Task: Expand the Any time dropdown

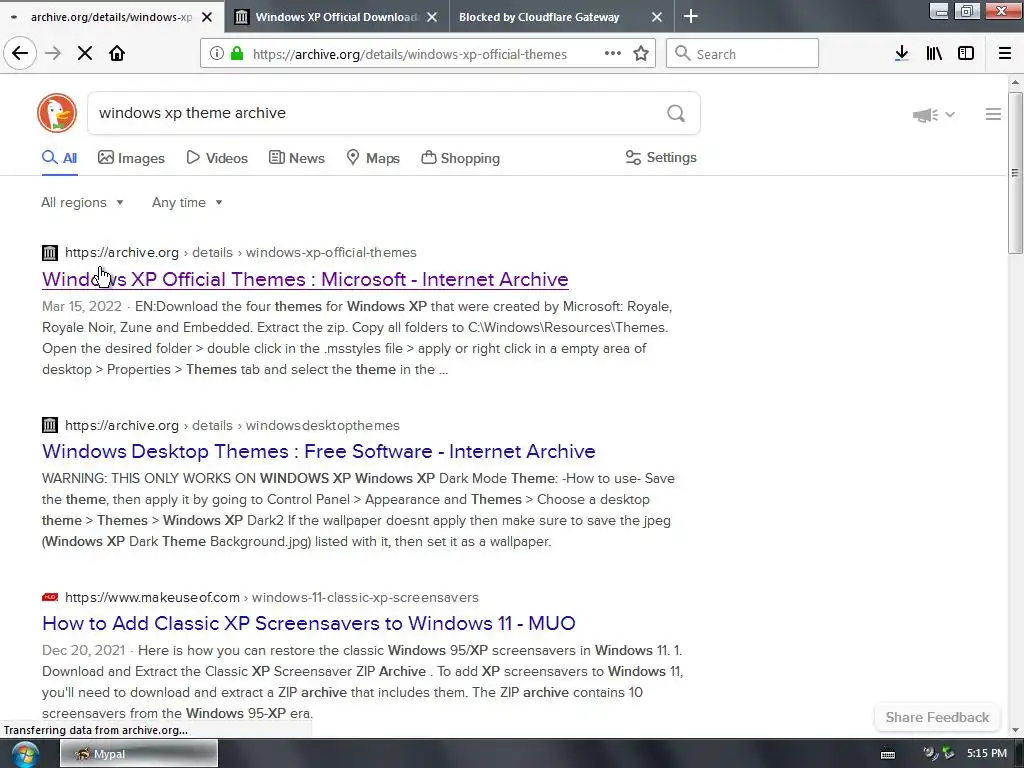Action: [x=187, y=202]
